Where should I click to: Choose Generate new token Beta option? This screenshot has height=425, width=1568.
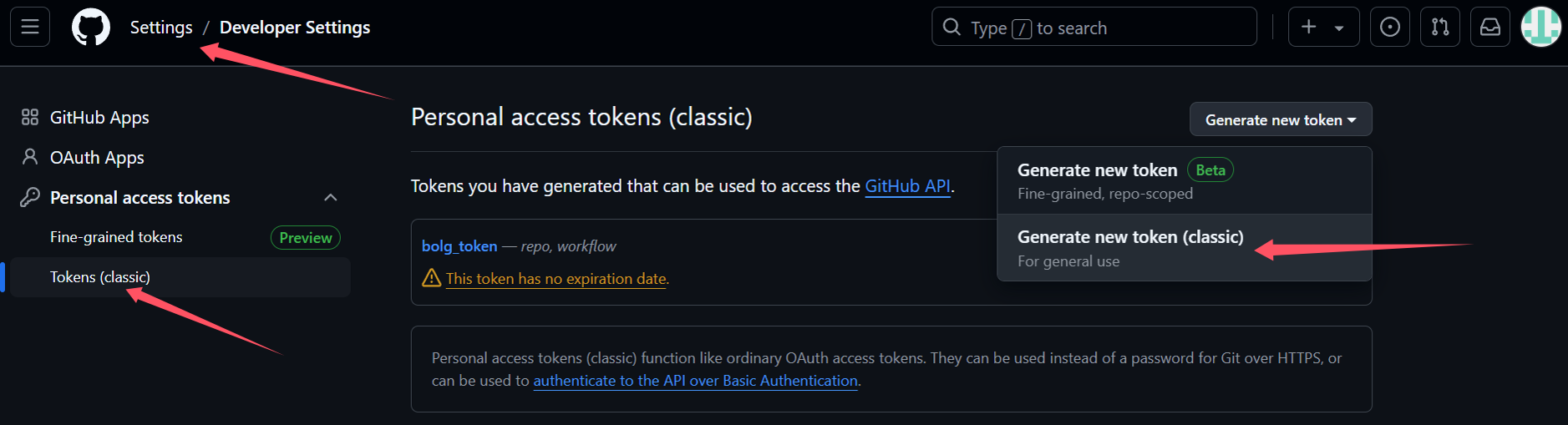click(x=1097, y=170)
